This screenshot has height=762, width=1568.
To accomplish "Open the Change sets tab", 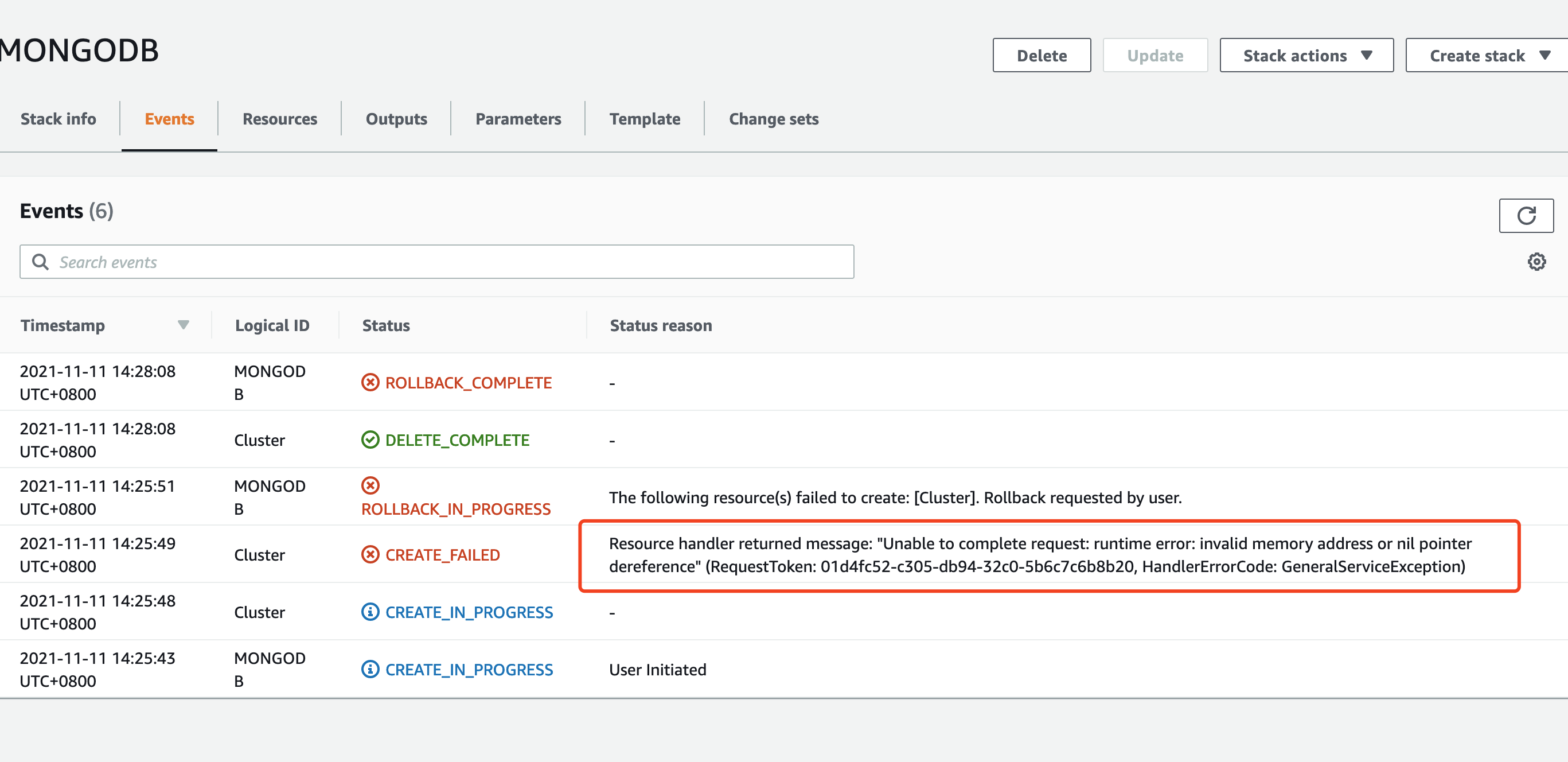I will point(774,119).
